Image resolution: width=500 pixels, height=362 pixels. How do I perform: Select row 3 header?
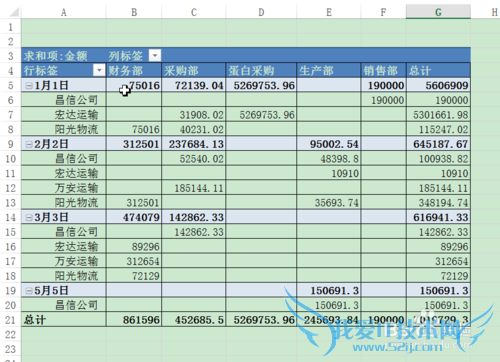pos(11,56)
